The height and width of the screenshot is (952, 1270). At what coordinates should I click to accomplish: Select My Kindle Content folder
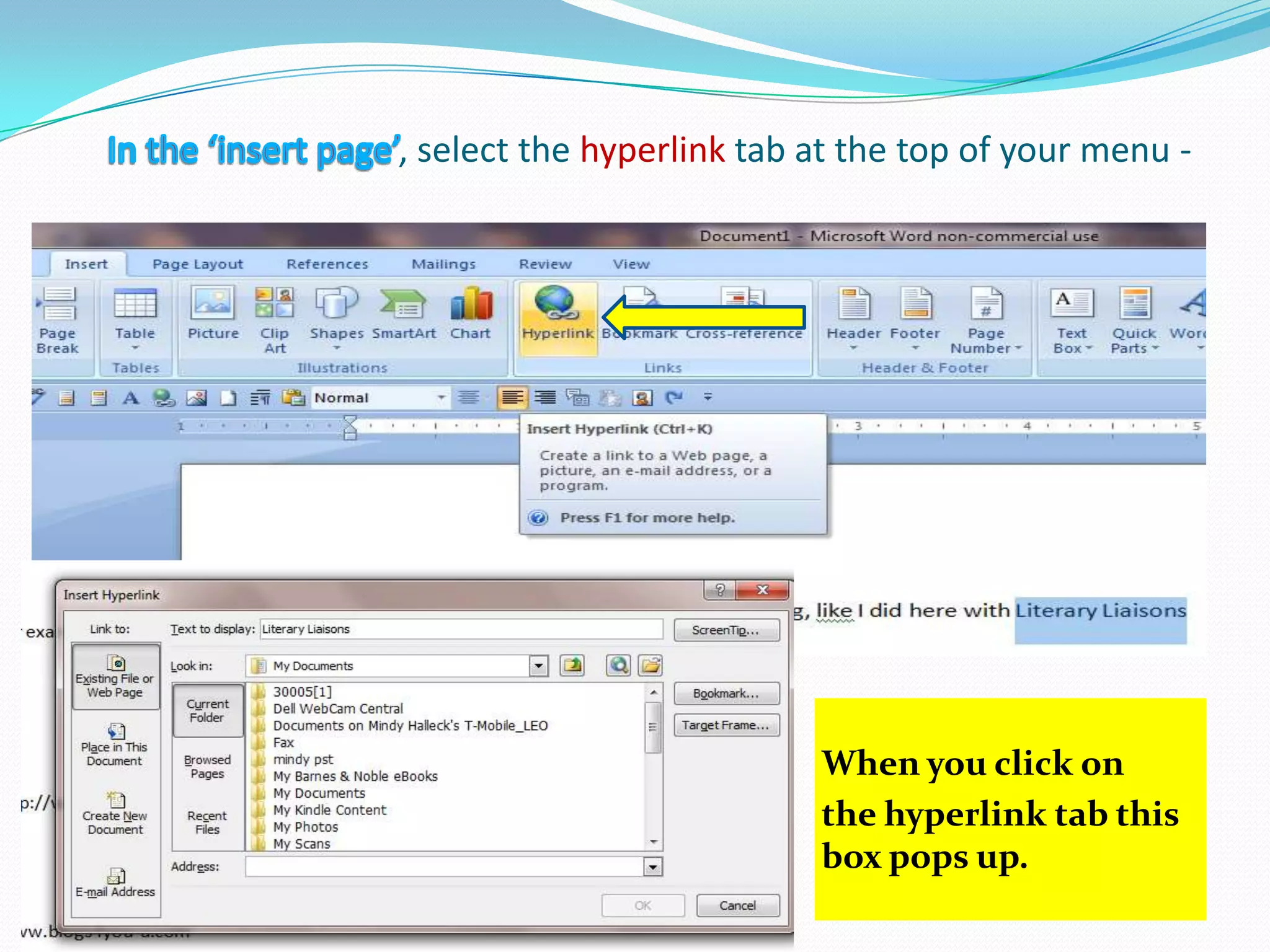coord(330,810)
